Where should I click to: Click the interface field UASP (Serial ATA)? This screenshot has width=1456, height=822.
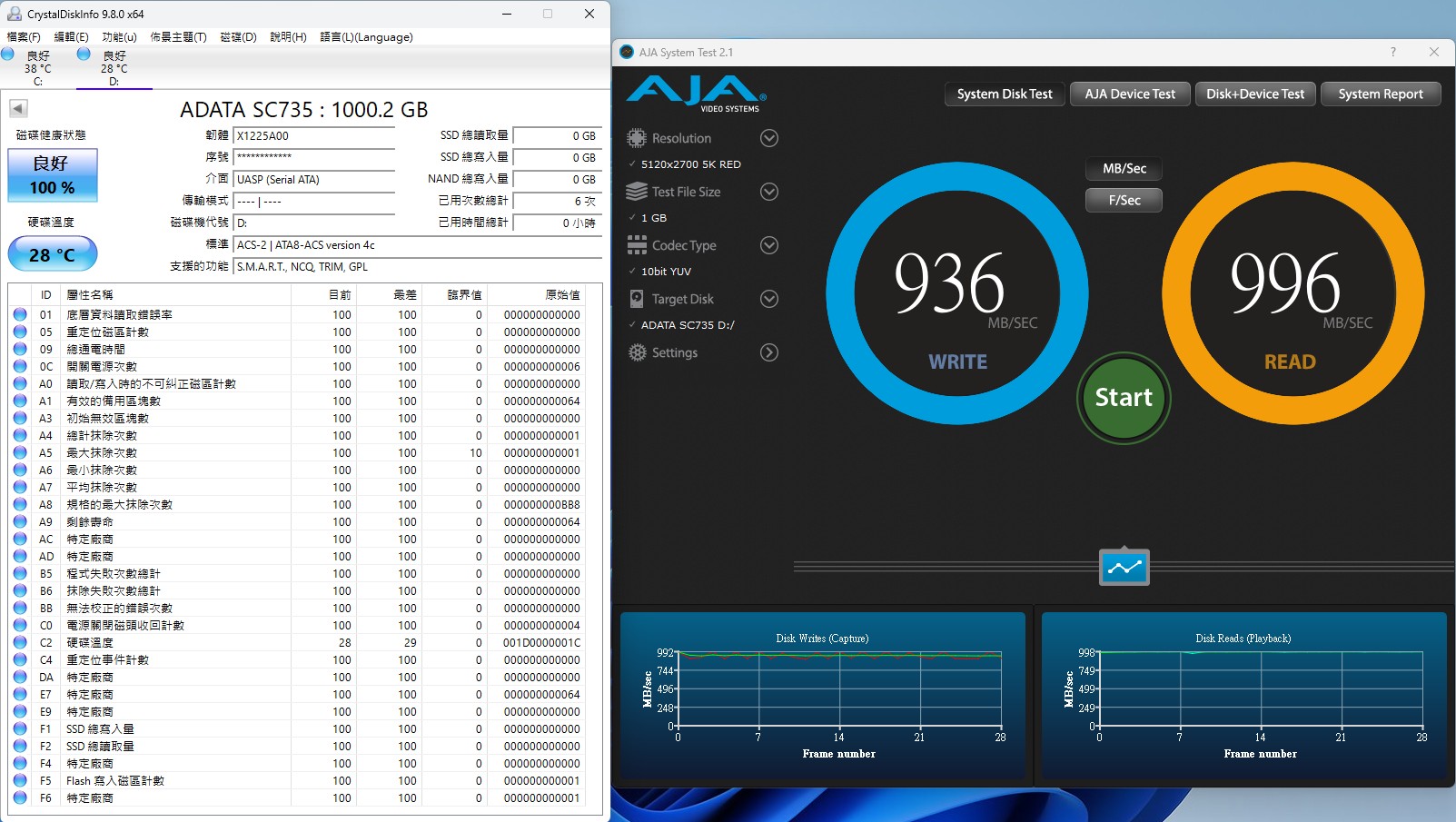coord(314,180)
